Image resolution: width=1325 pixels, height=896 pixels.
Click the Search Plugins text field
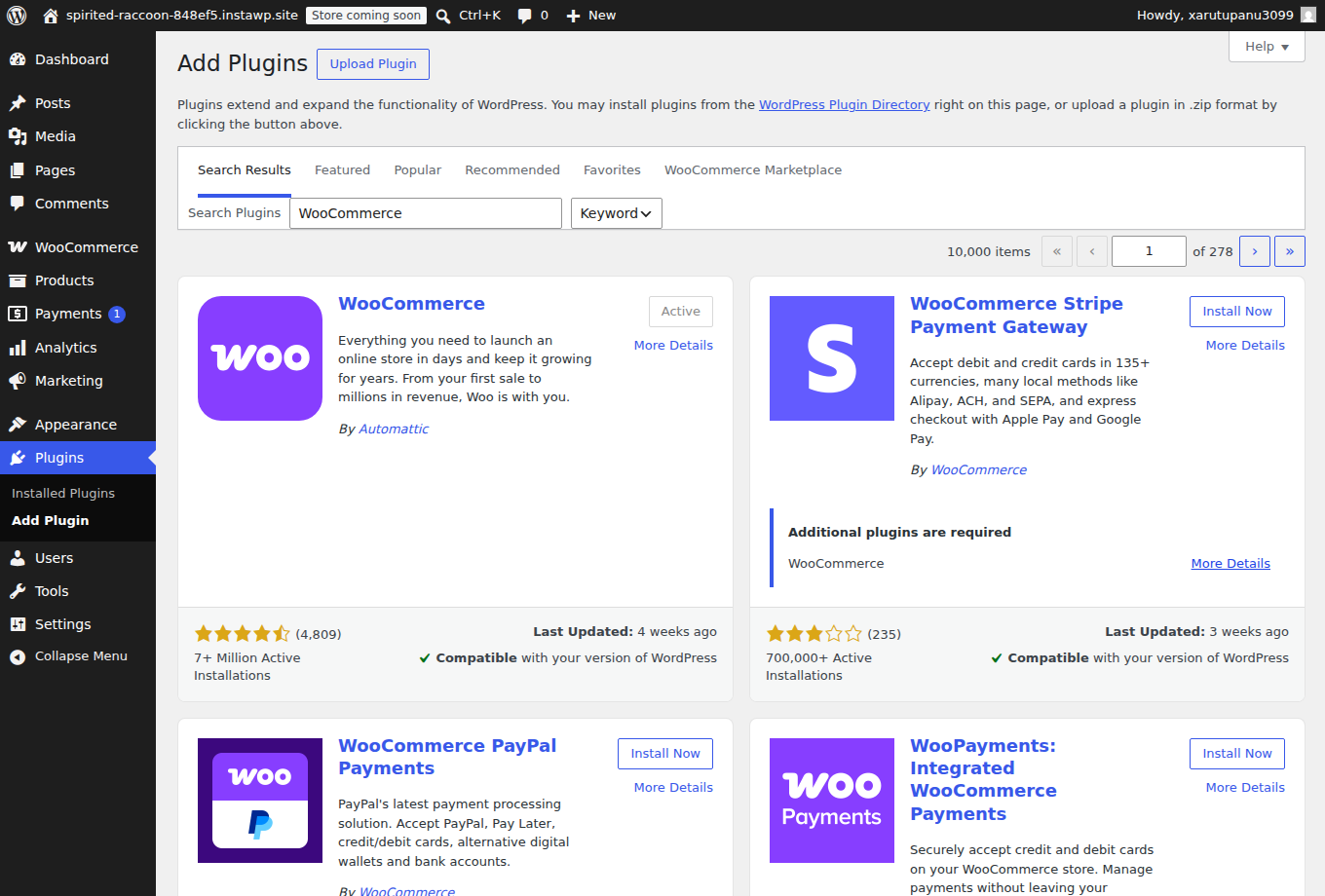pyautogui.click(x=426, y=213)
